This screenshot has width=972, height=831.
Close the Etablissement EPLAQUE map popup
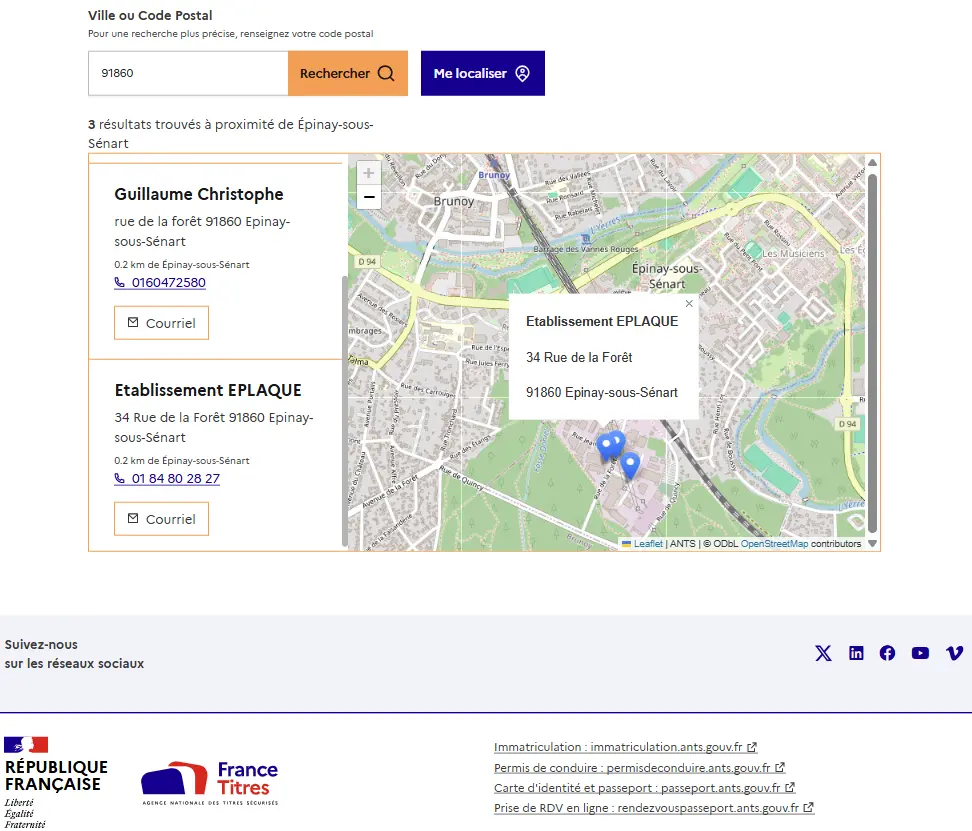(689, 303)
